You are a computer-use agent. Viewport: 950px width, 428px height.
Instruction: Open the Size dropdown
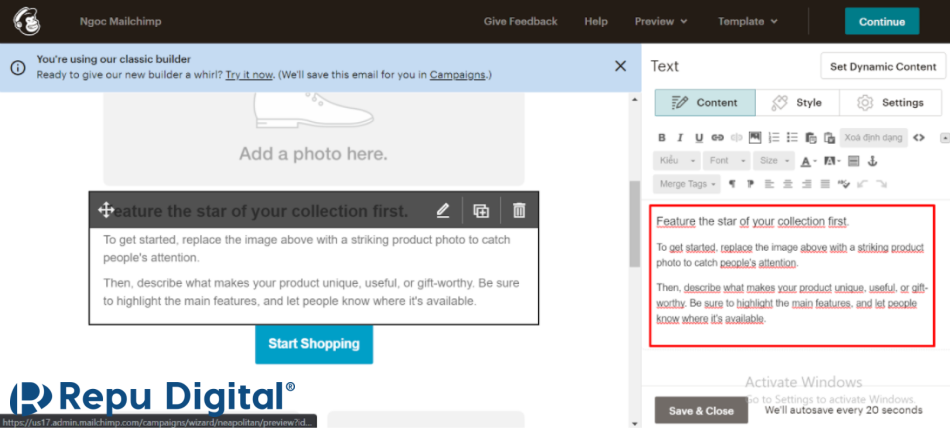coord(774,161)
